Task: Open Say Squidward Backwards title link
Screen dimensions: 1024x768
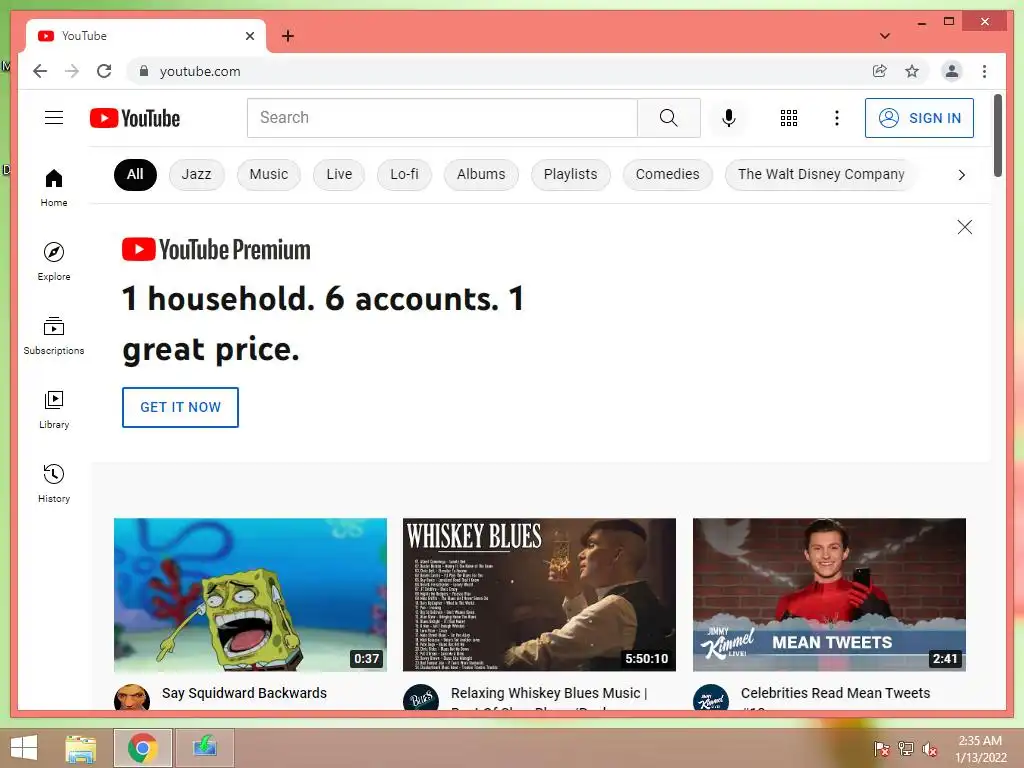Action: (x=244, y=693)
